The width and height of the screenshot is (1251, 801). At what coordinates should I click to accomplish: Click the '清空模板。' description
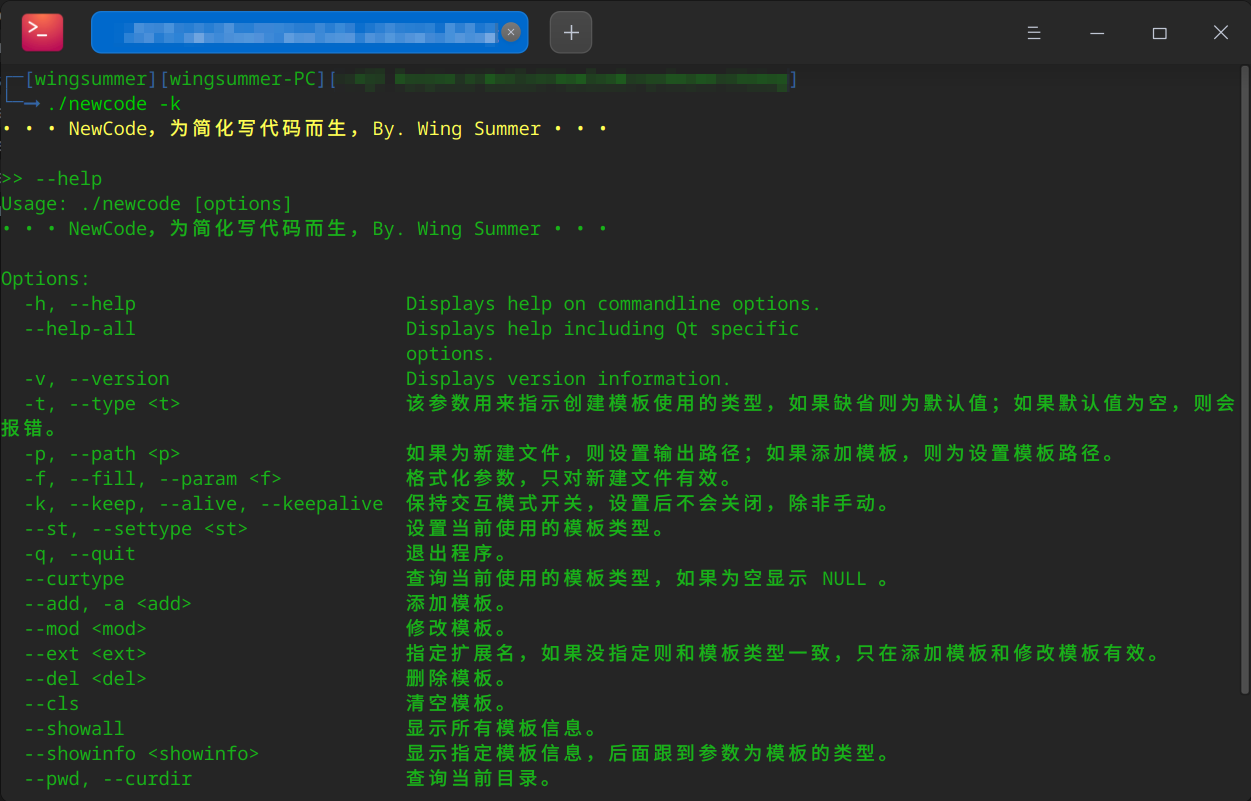pyautogui.click(x=457, y=704)
